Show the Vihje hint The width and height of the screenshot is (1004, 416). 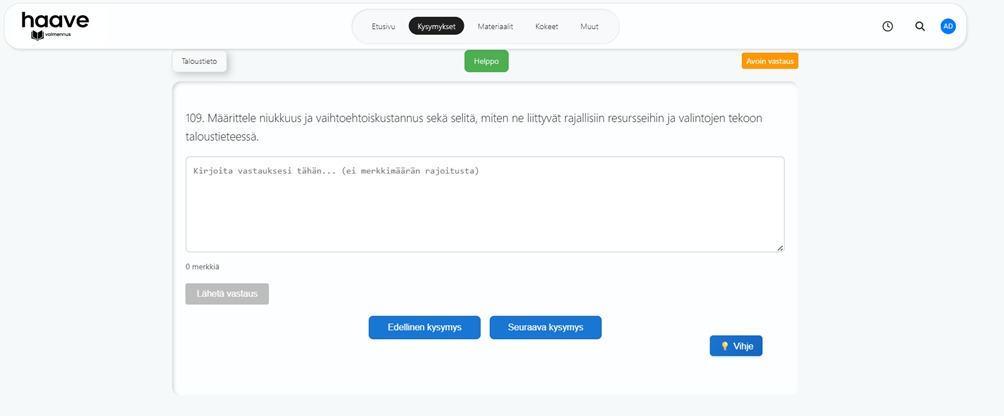coord(736,346)
